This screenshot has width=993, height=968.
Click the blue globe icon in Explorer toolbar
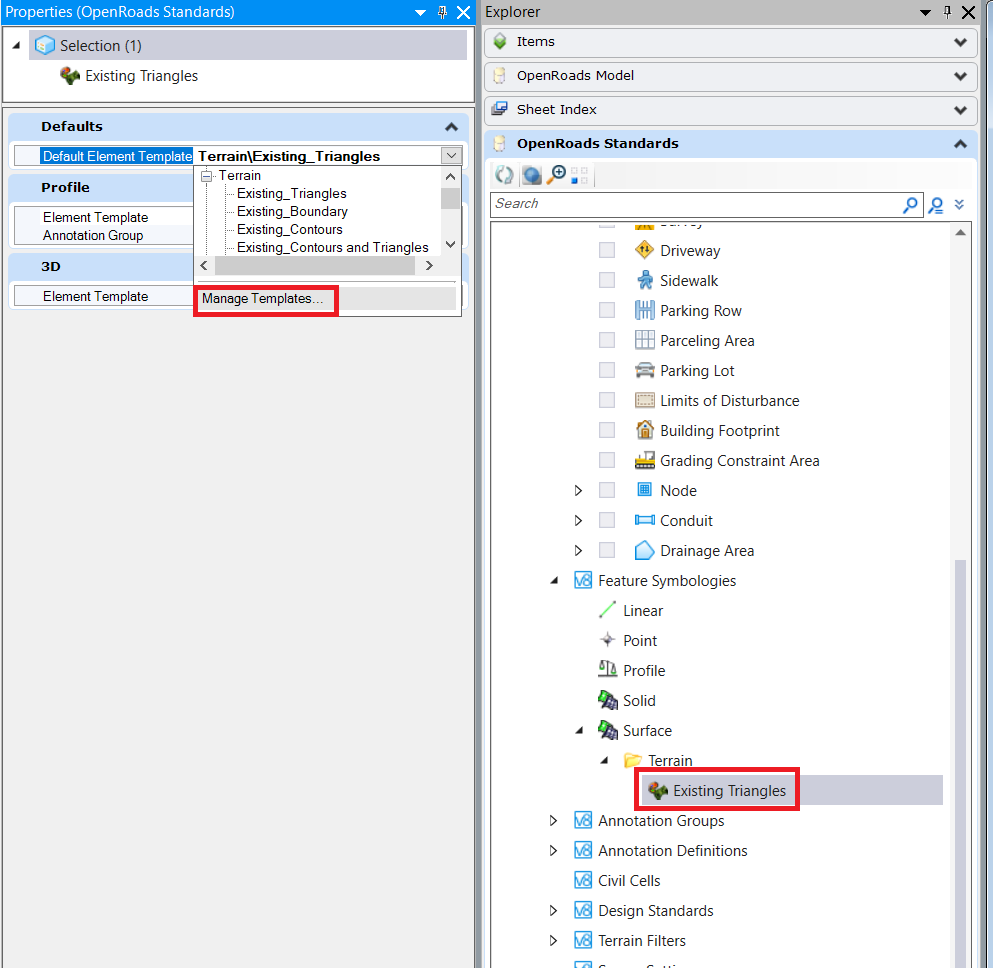pyautogui.click(x=531, y=175)
